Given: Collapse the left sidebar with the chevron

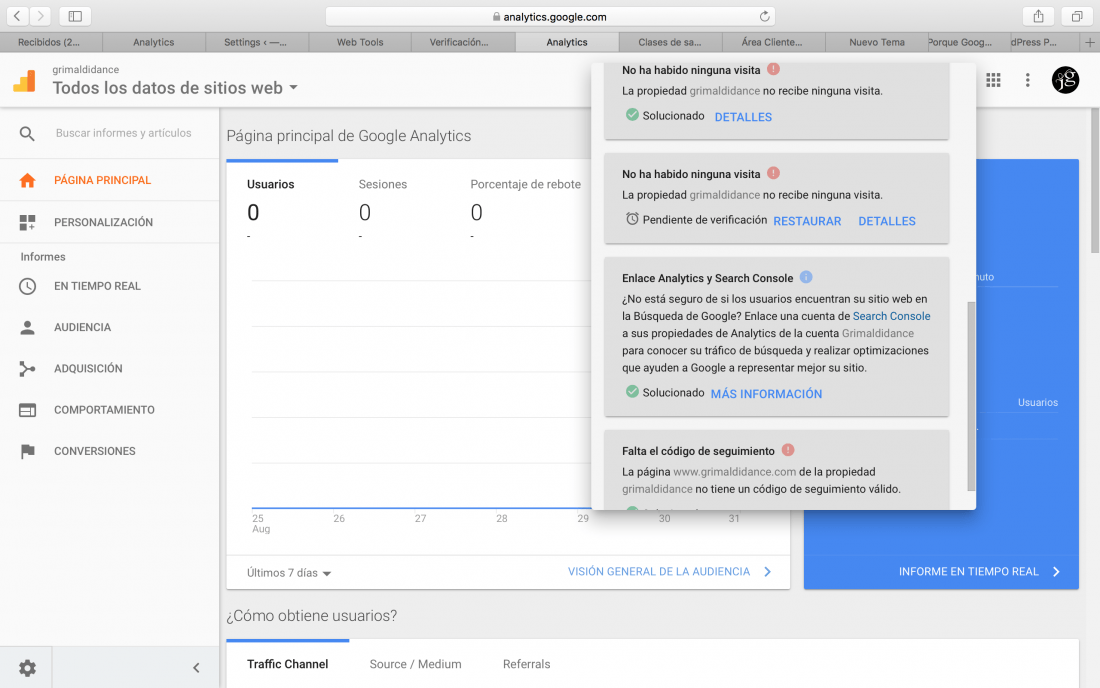Looking at the screenshot, I should click(x=196, y=668).
